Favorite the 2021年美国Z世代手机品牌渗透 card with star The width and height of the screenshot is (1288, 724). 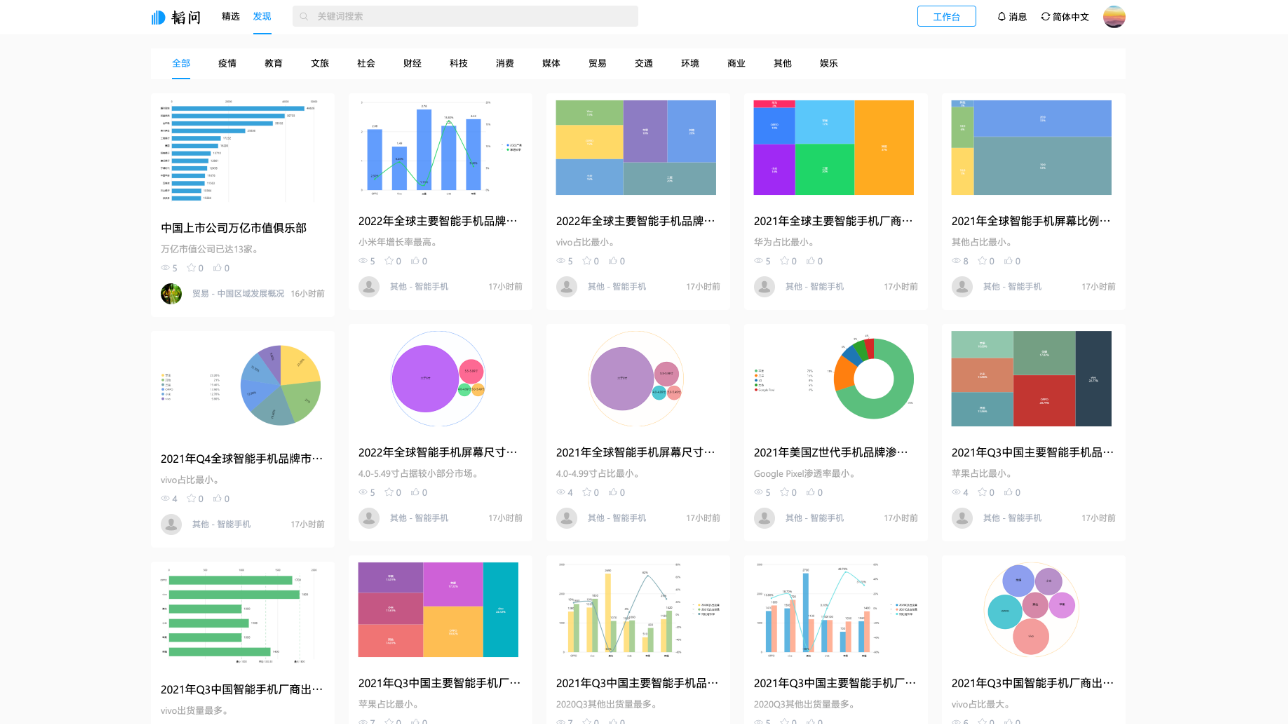(784, 492)
